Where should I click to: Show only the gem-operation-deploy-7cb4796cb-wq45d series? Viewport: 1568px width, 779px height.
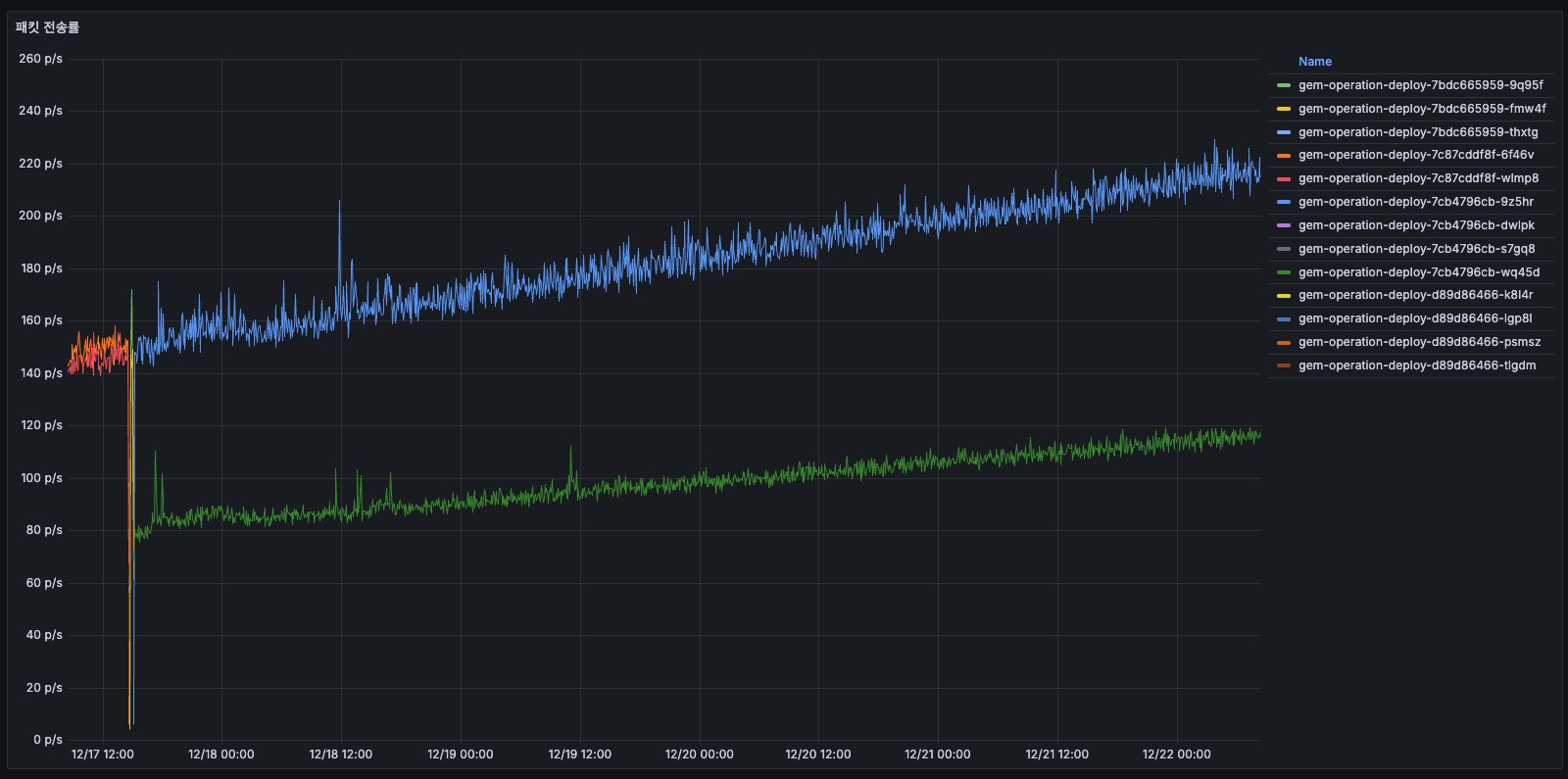pos(1418,272)
